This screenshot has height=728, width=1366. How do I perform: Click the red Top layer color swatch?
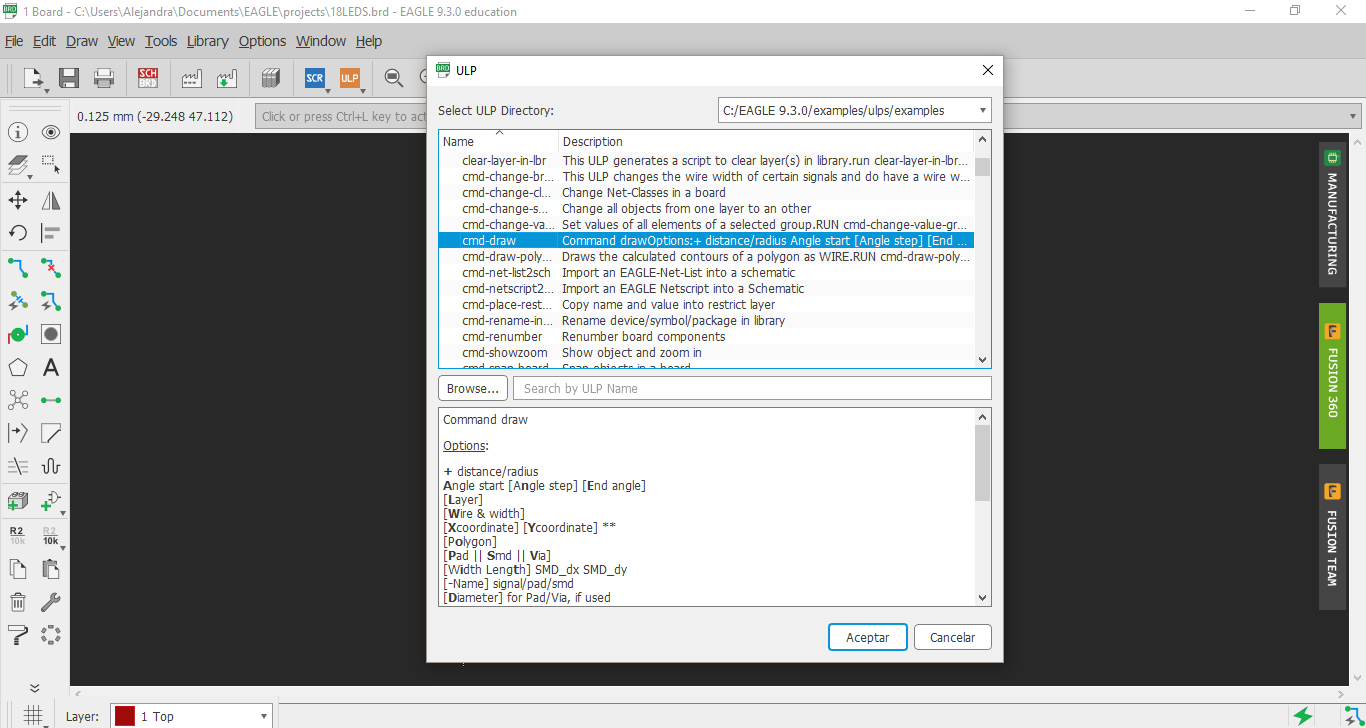(x=124, y=716)
